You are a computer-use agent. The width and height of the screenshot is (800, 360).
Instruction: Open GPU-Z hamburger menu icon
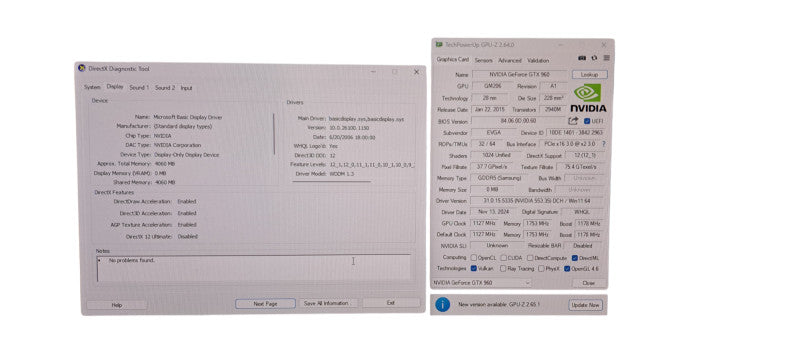pyautogui.click(x=606, y=58)
